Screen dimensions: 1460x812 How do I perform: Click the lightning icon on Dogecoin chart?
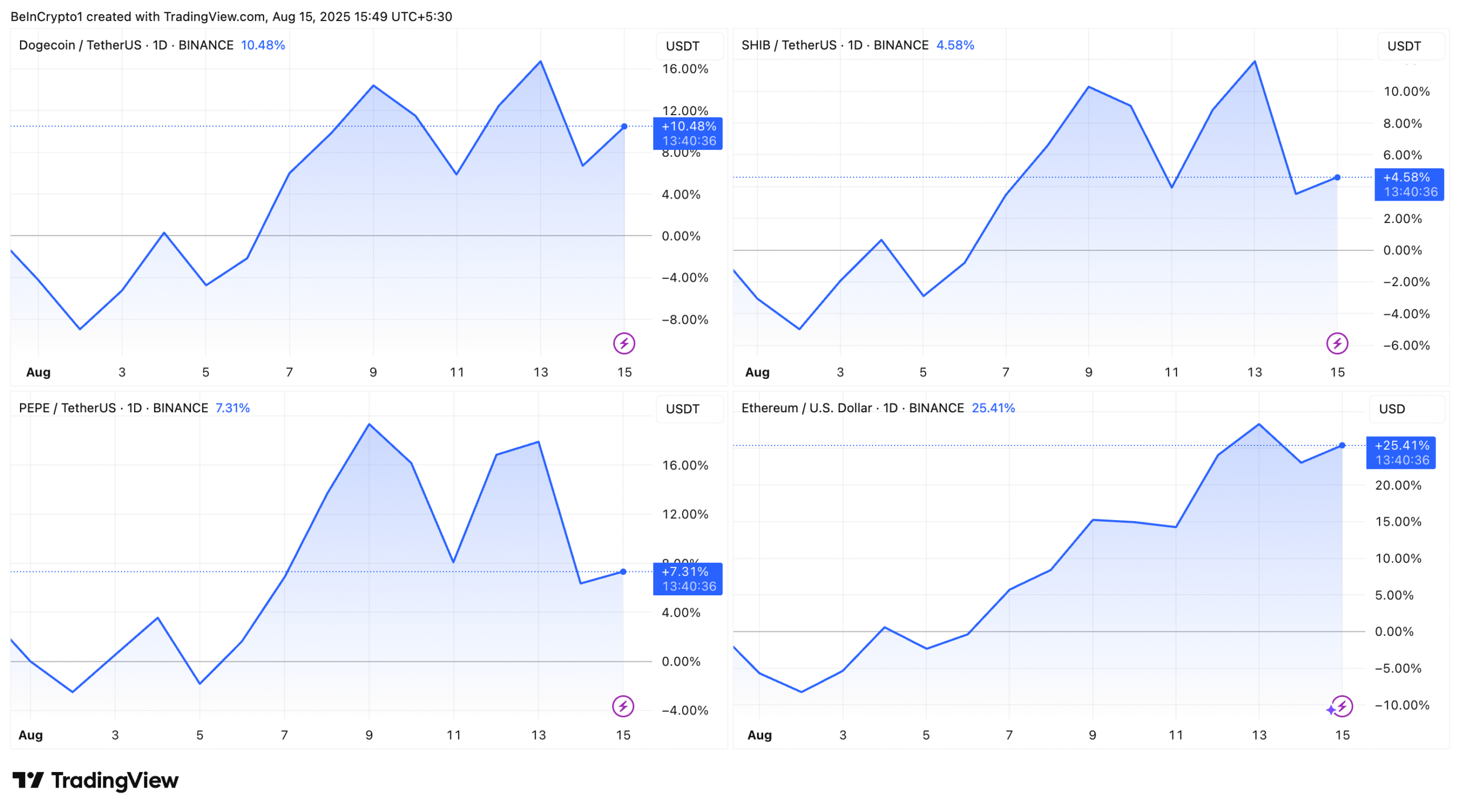624,343
